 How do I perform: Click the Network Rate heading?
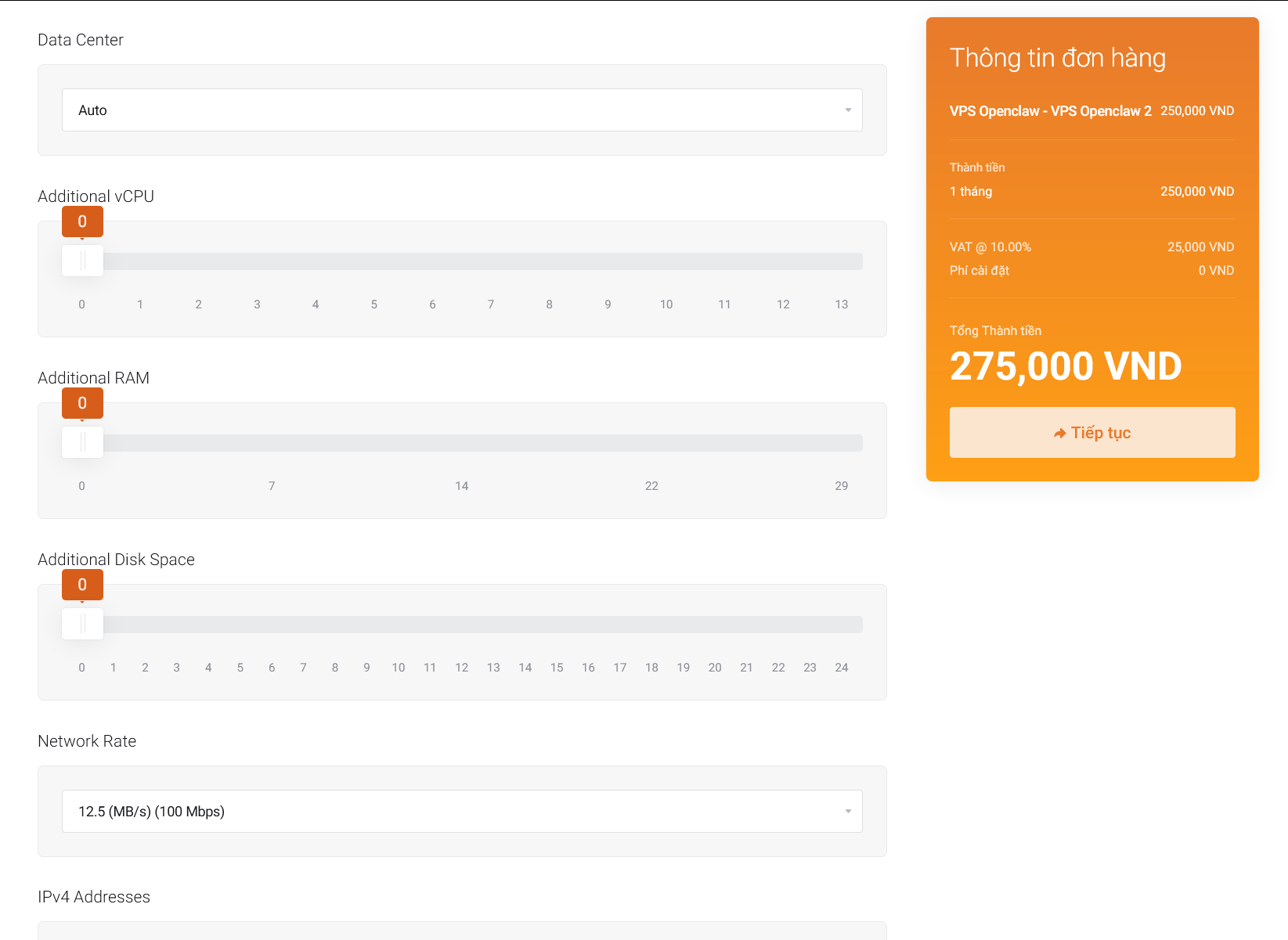pos(87,741)
